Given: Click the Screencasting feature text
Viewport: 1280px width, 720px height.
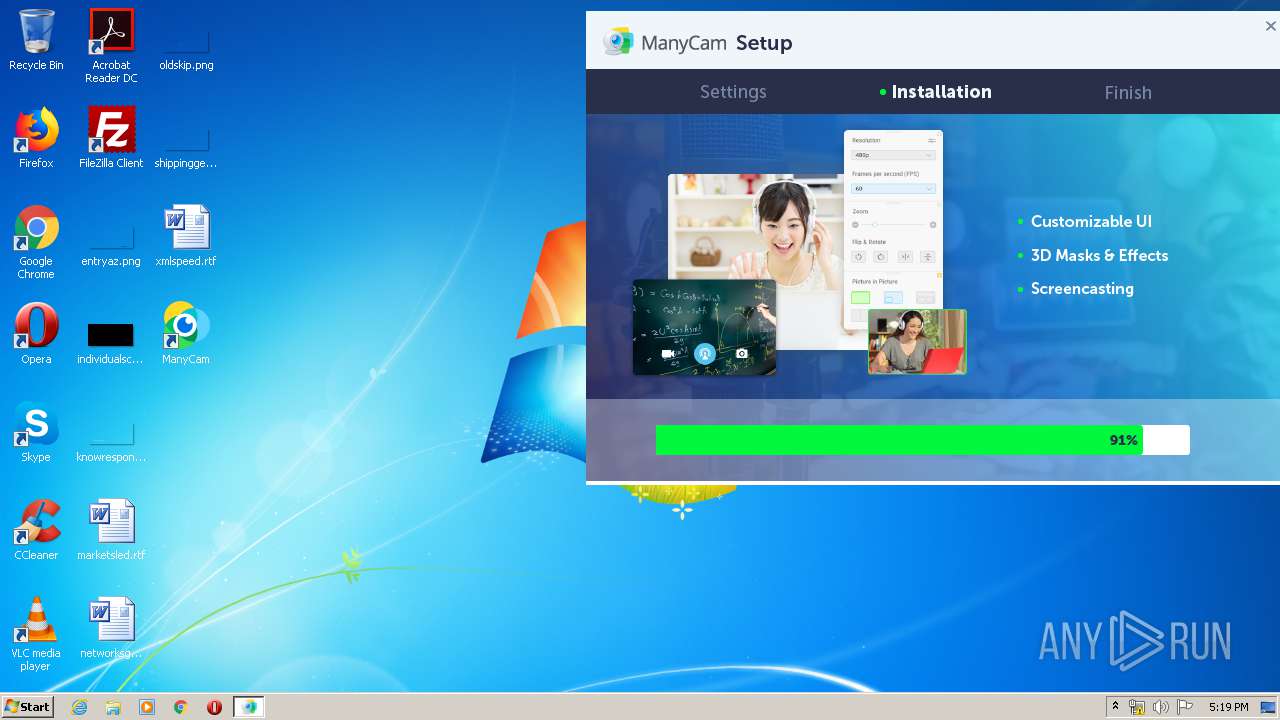Looking at the screenshot, I should pyautogui.click(x=1082, y=288).
